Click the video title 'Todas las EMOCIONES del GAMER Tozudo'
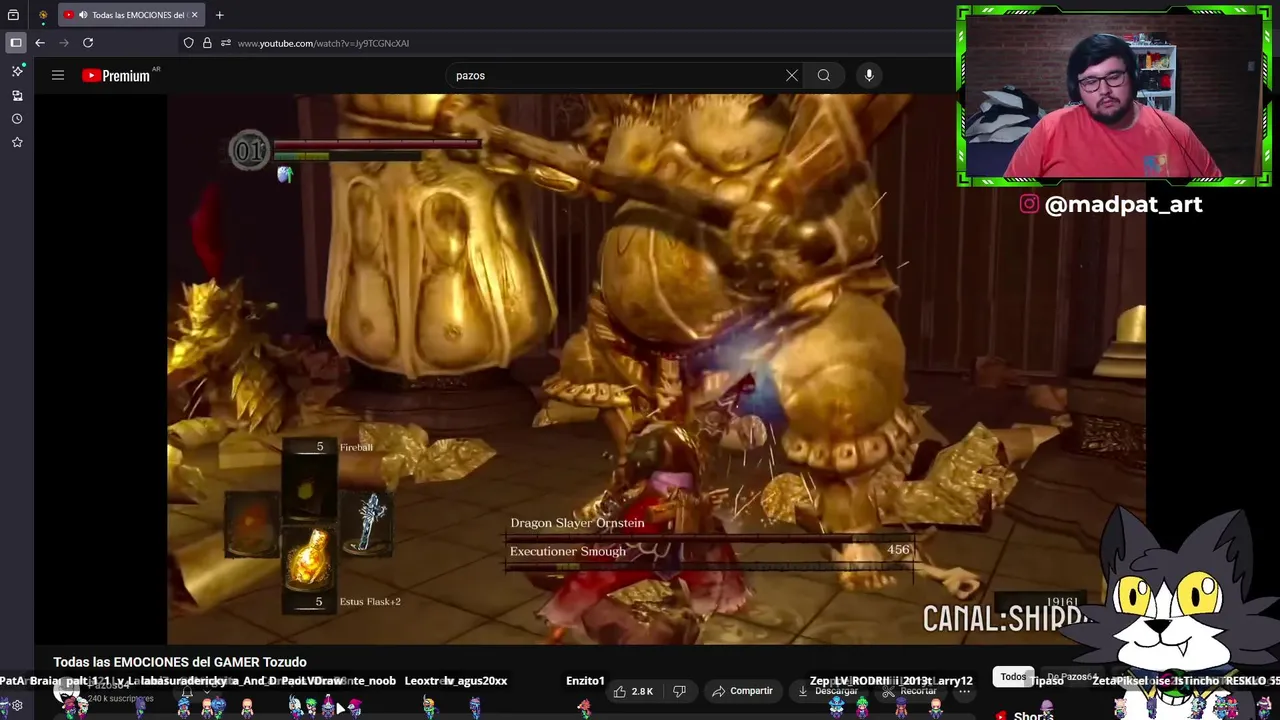Image resolution: width=1280 pixels, height=720 pixels. (x=180, y=662)
